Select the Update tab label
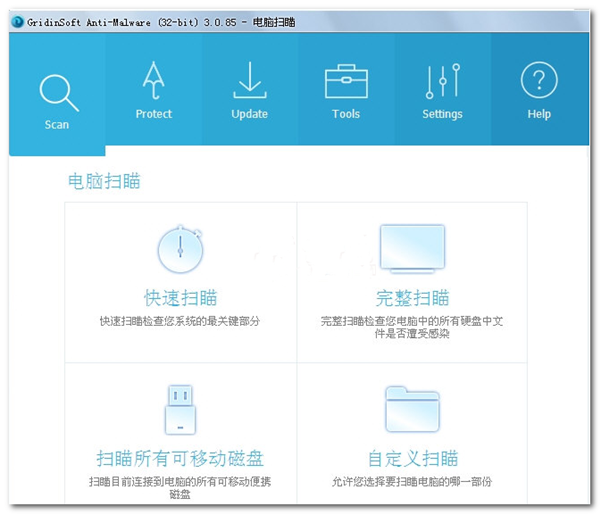This screenshot has height=514, width=600. (x=249, y=114)
